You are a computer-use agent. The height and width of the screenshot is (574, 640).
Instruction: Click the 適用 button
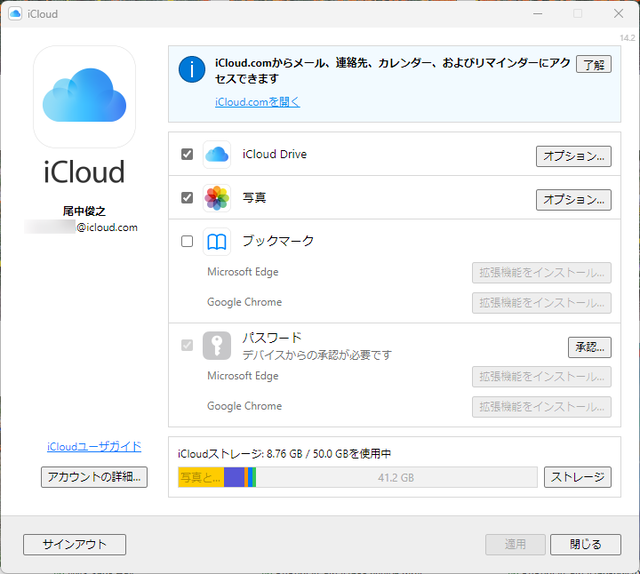click(x=515, y=545)
